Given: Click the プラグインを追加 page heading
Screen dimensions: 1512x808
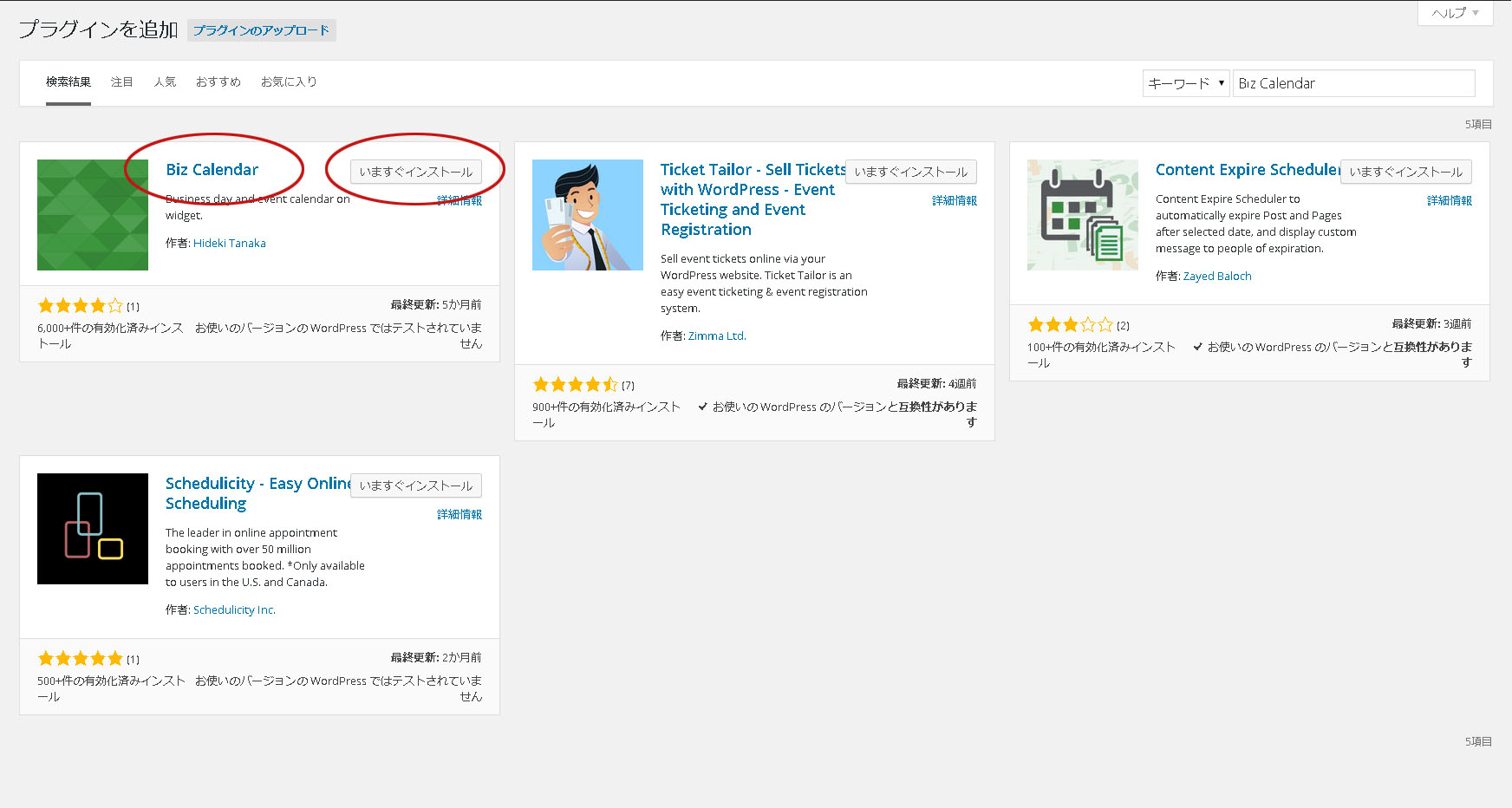Looking at the screenshot, I should (x=98, y=29).
